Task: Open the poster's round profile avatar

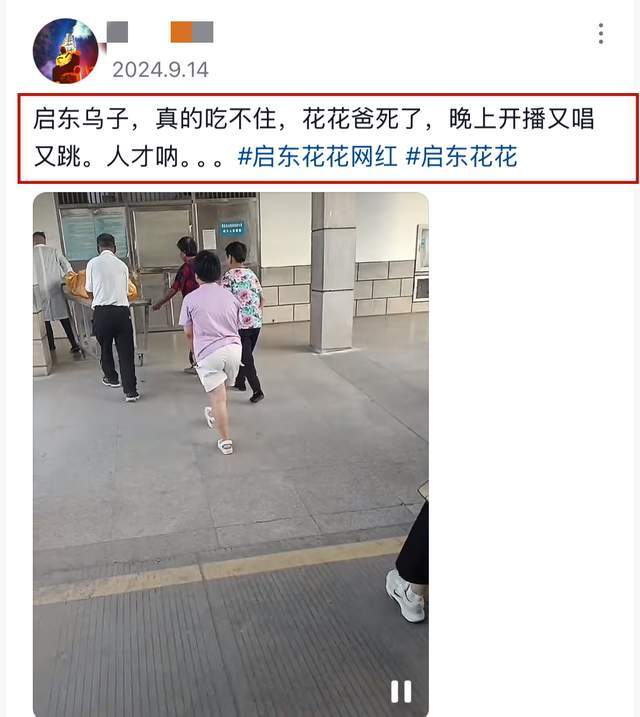Action: [x=65, y=51]
